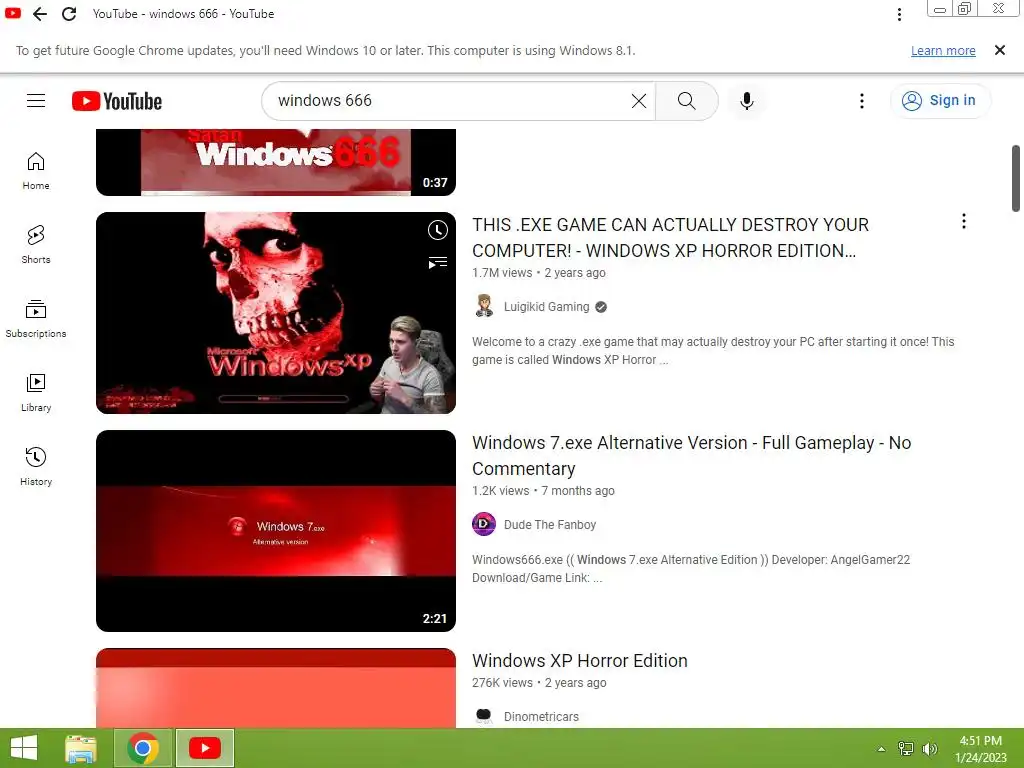
Task: Open the Chrome app window three-dot menu
Action: [899, 14]
